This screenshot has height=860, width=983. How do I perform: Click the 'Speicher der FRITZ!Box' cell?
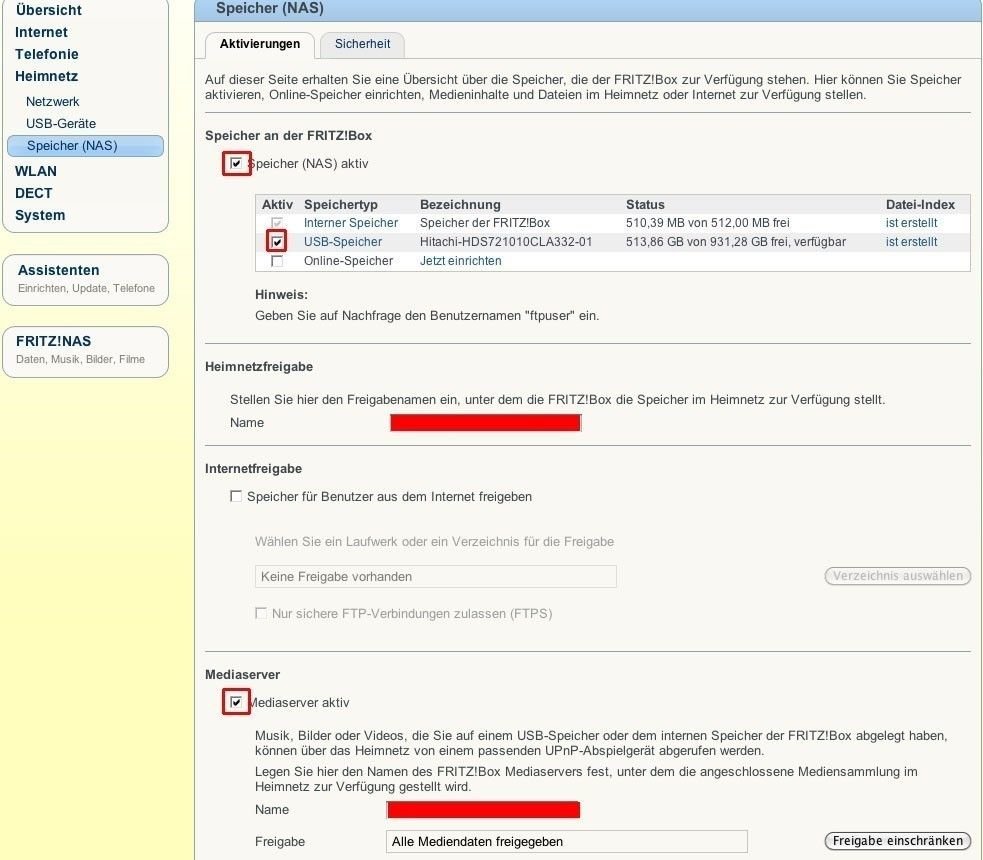[485, 223]
